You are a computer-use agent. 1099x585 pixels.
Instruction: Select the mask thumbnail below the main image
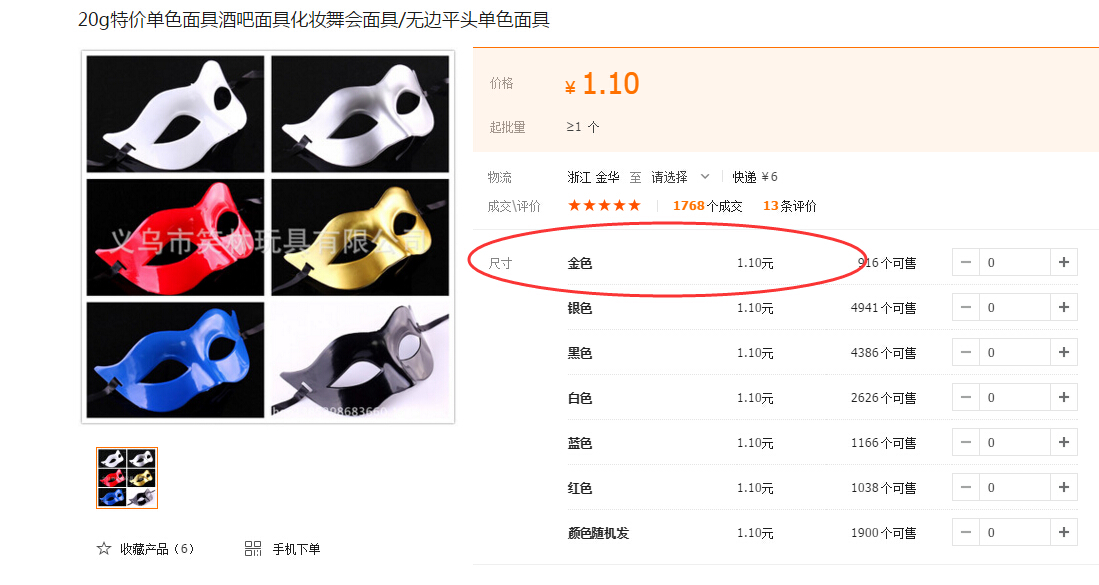click(x=127, y=478)
